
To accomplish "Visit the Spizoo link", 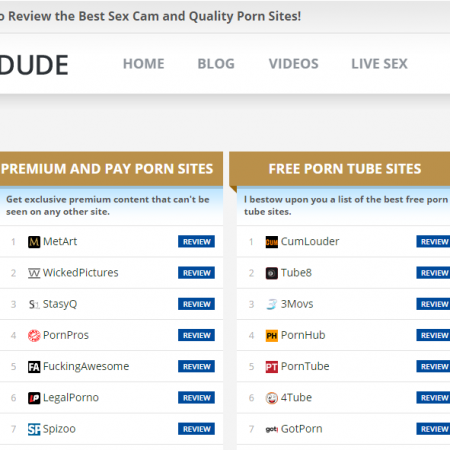I will [x=59, y=429].
